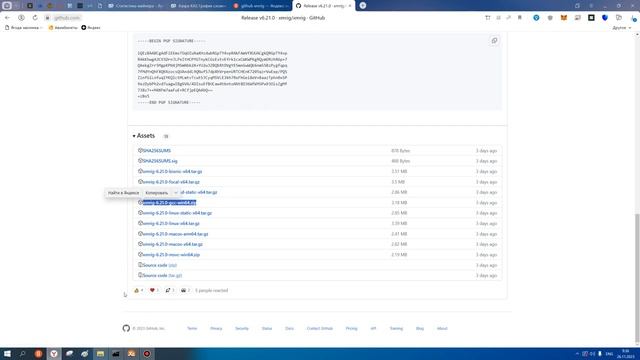Viewport: 640px width, 360px height.
Task: Open the 'Другие' bookmarks dropdown
Action: tap(622, 27)
